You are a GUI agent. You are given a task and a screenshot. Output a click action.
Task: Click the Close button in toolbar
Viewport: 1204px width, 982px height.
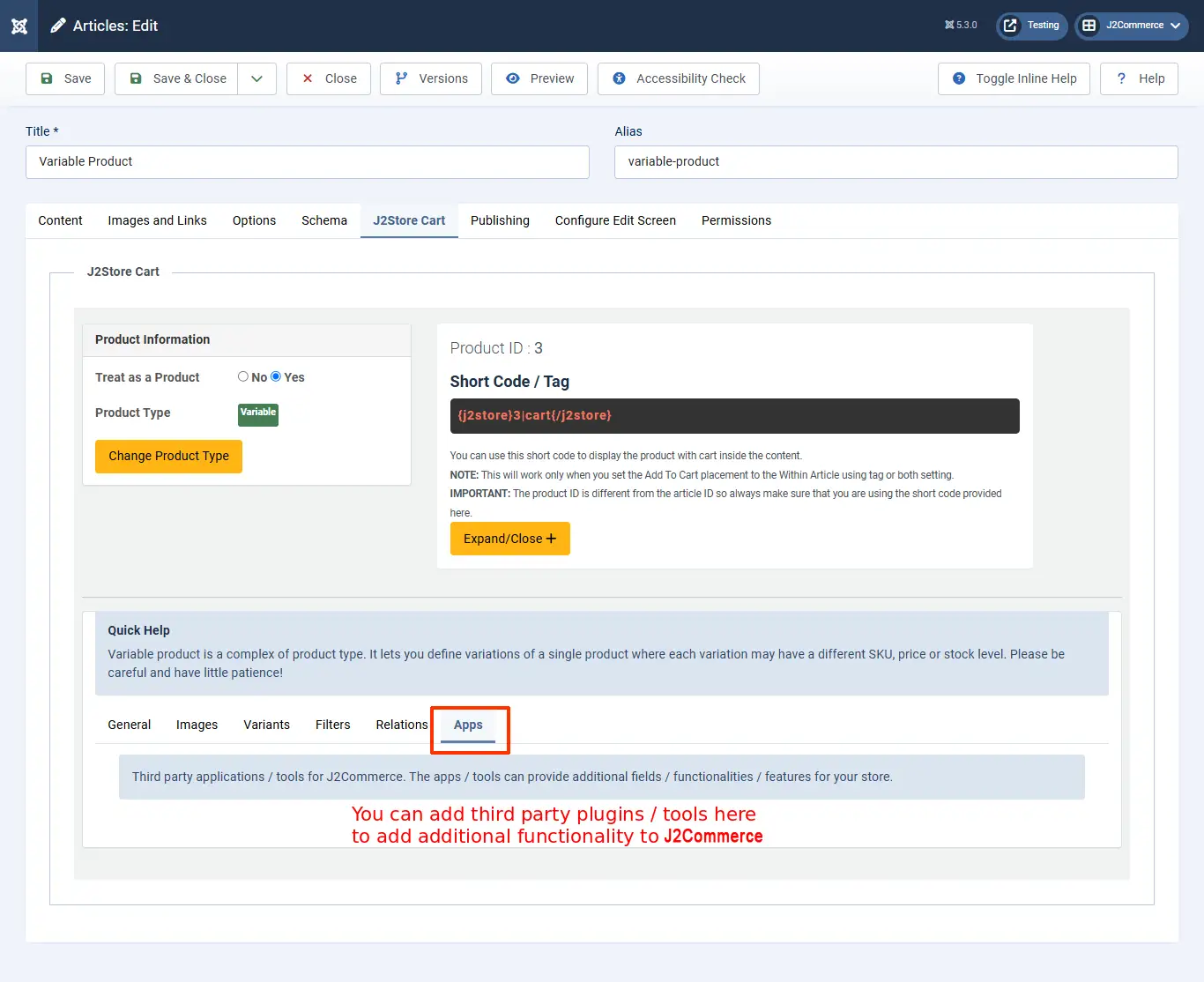pyautogui.click(x=329, y=78)
